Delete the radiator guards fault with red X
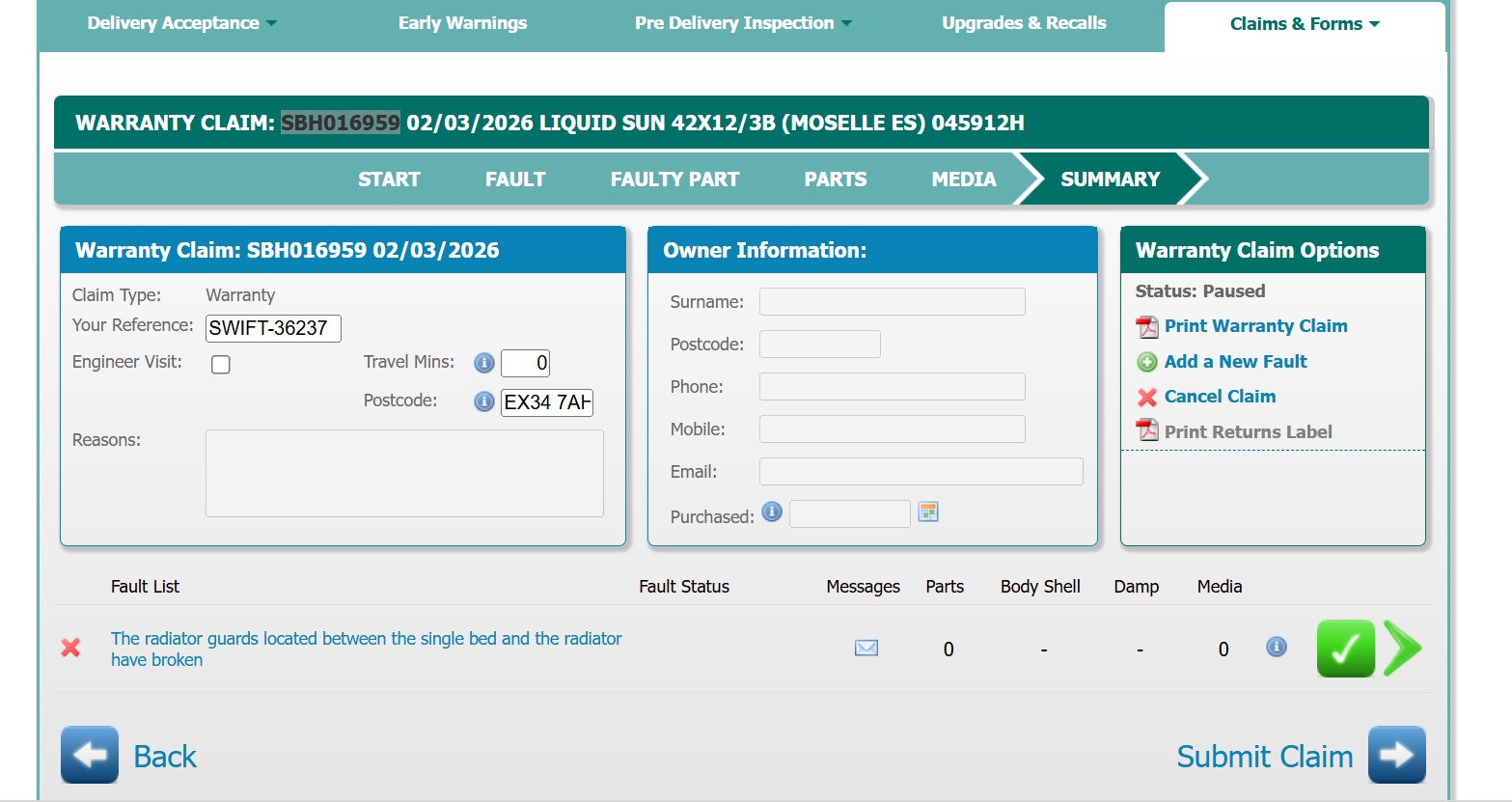The width and height of the screenshot is (1512, 802). (x=70, y=648)
